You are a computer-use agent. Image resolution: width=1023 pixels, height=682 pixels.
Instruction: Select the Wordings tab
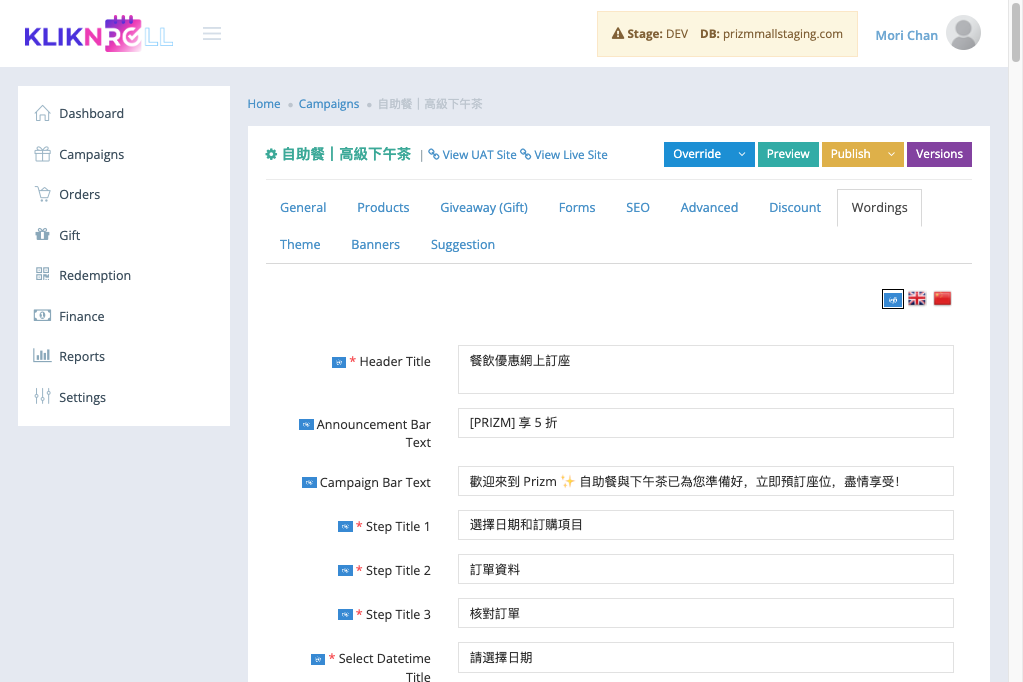click(x=879, y=208)
